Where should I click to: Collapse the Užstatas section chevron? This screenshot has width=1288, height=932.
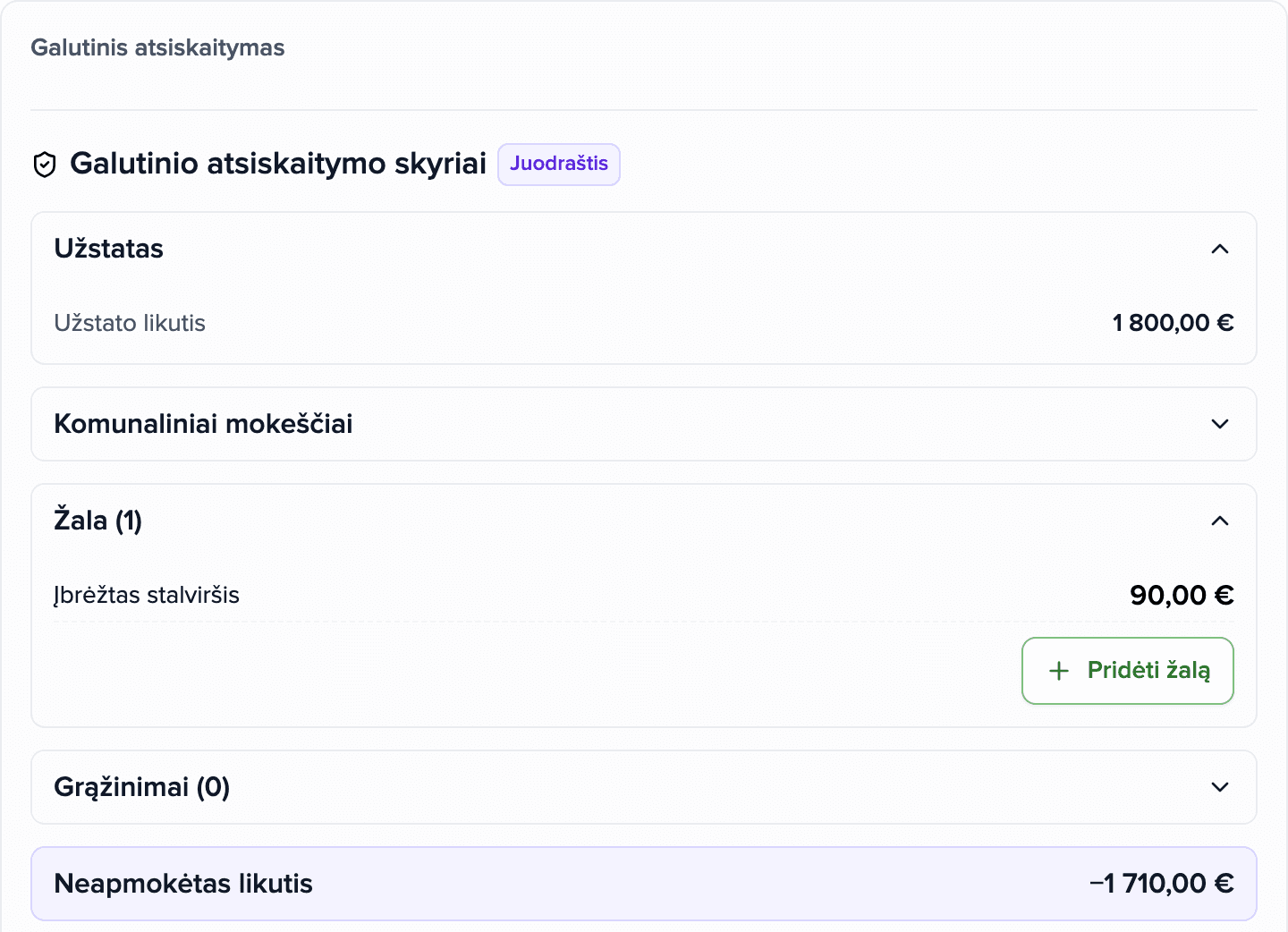tap(1220, 249)
